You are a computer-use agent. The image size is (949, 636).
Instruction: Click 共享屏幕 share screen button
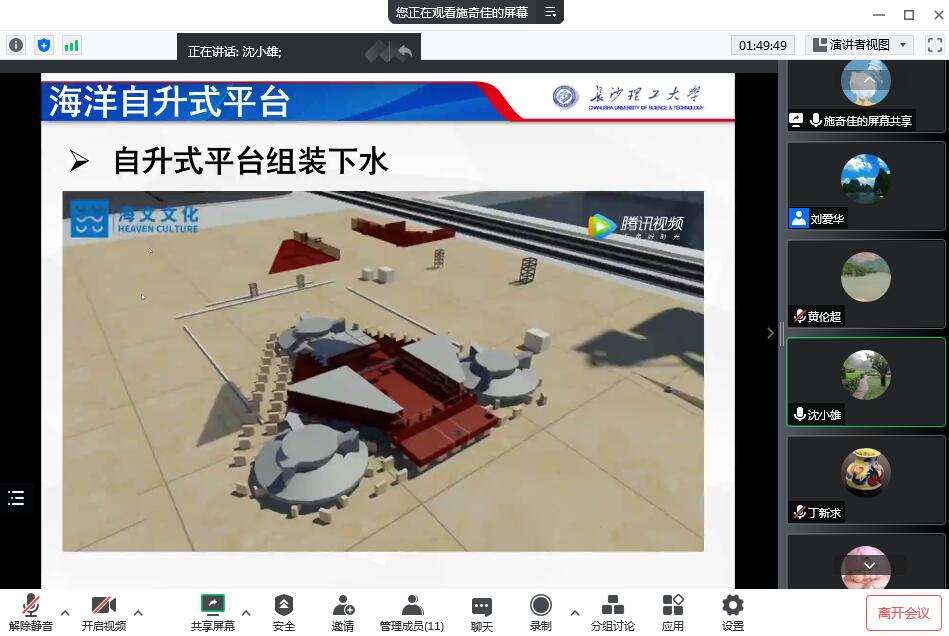[213, 612]
